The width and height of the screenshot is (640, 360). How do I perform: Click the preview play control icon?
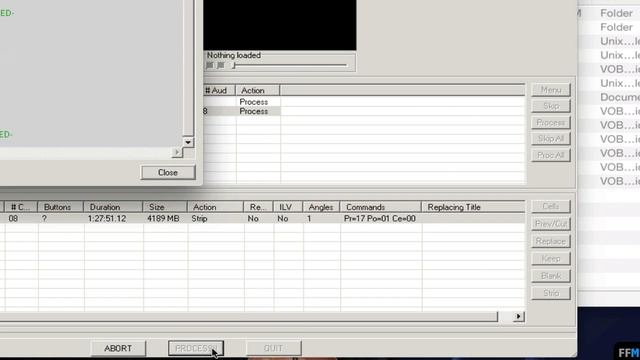210,65
